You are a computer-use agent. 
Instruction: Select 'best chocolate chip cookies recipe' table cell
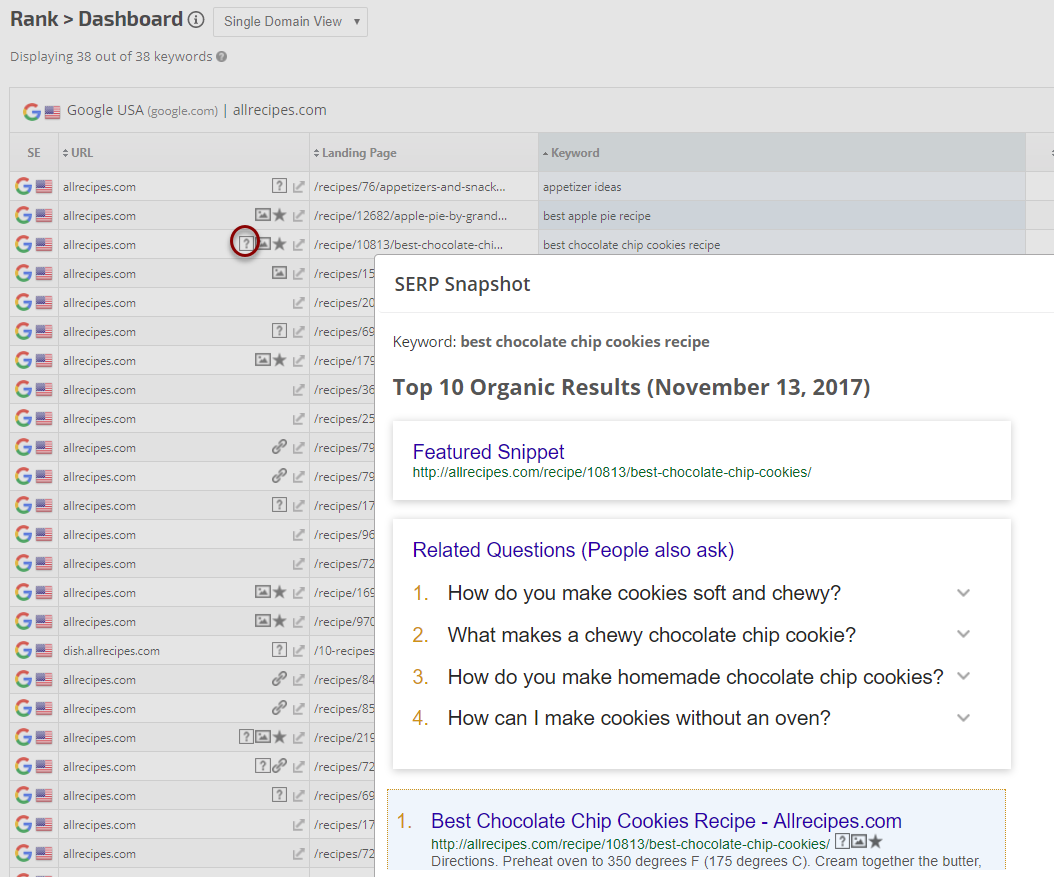(782, 243)
